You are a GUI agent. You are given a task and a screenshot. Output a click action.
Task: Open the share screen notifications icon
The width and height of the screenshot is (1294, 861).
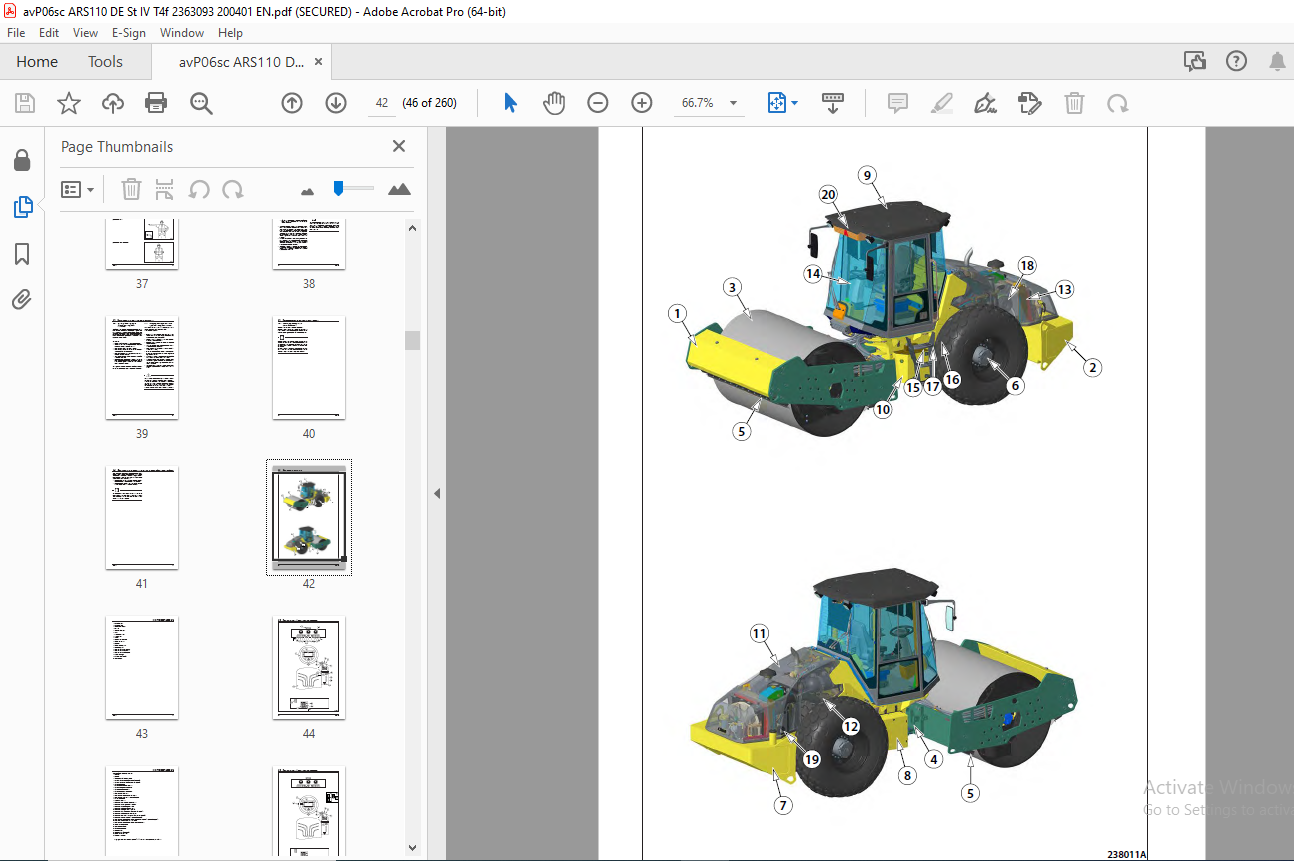tap(1195, 62)
